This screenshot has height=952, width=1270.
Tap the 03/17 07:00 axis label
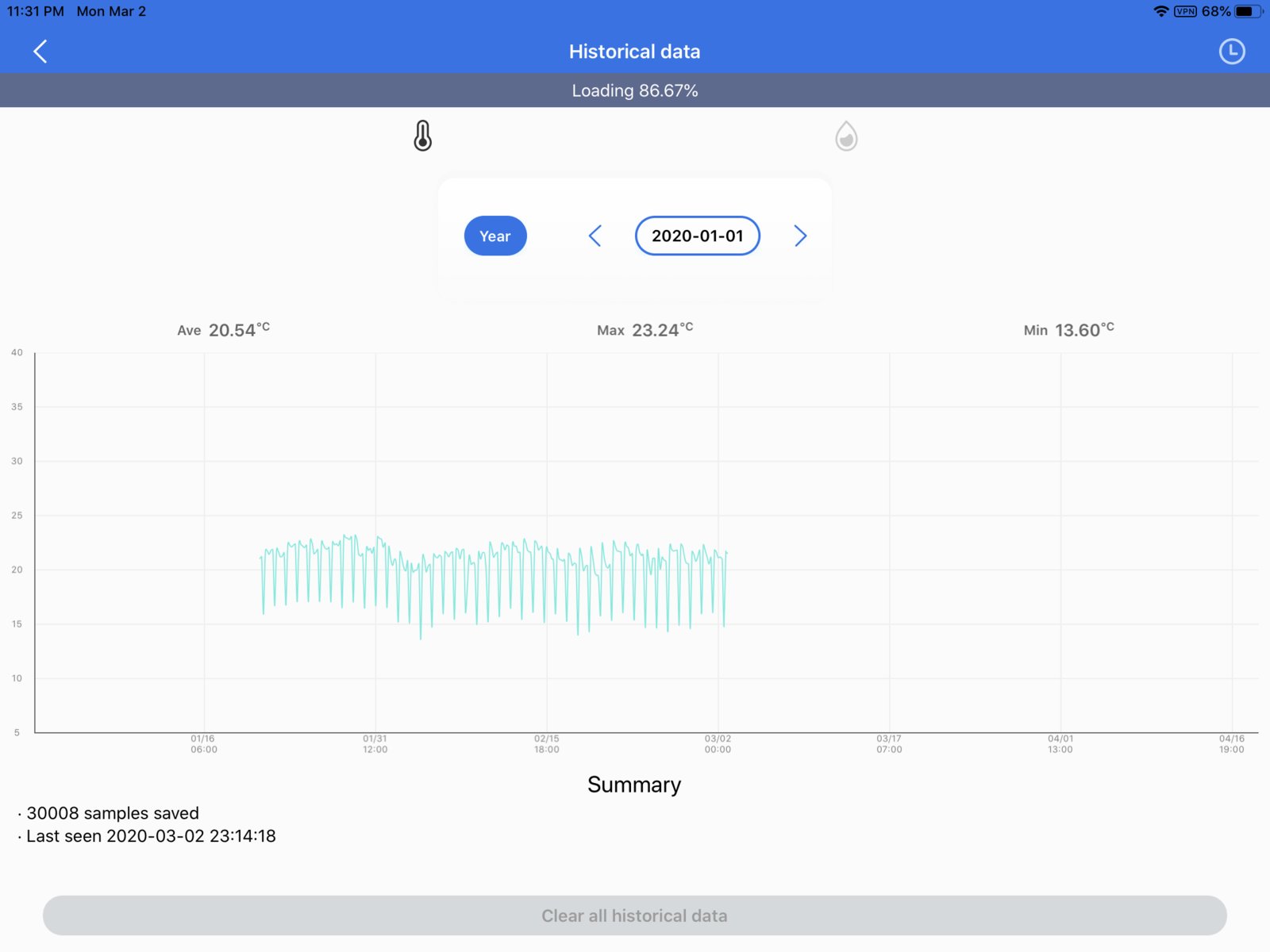coord(889,744)
